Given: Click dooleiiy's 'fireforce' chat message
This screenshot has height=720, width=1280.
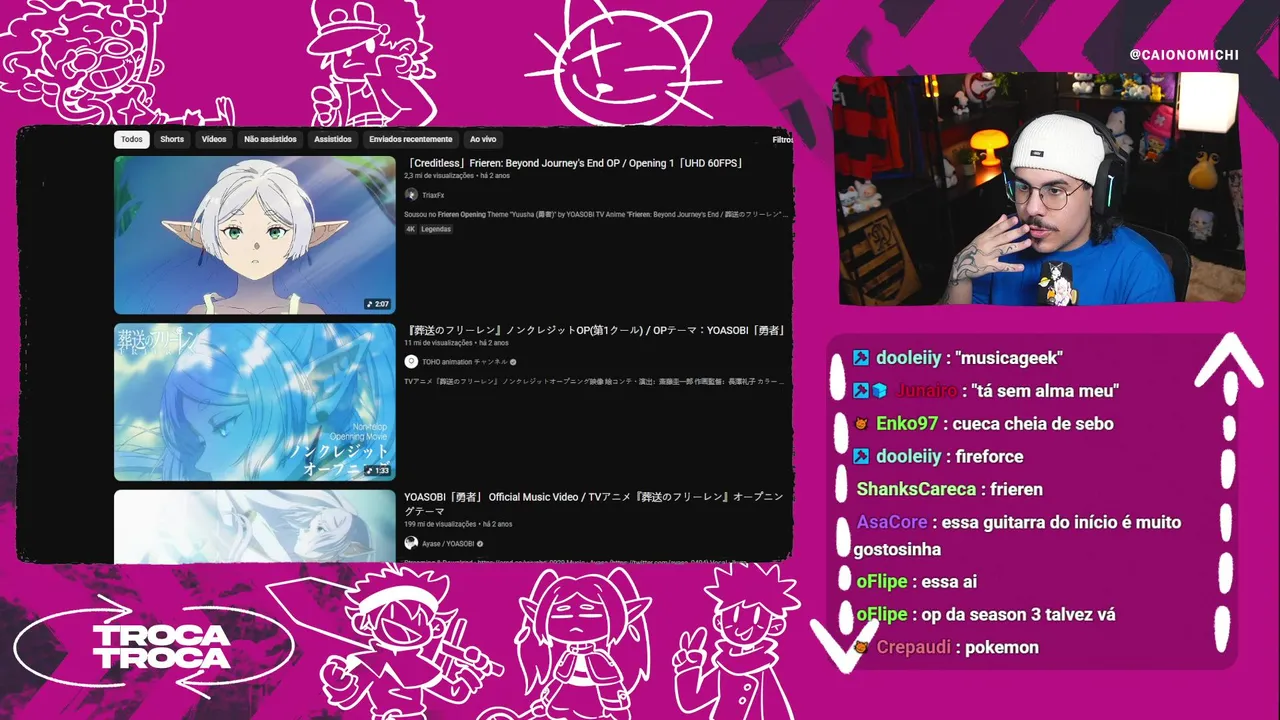Looking at the screenshot, I should (x=989, y=457).
